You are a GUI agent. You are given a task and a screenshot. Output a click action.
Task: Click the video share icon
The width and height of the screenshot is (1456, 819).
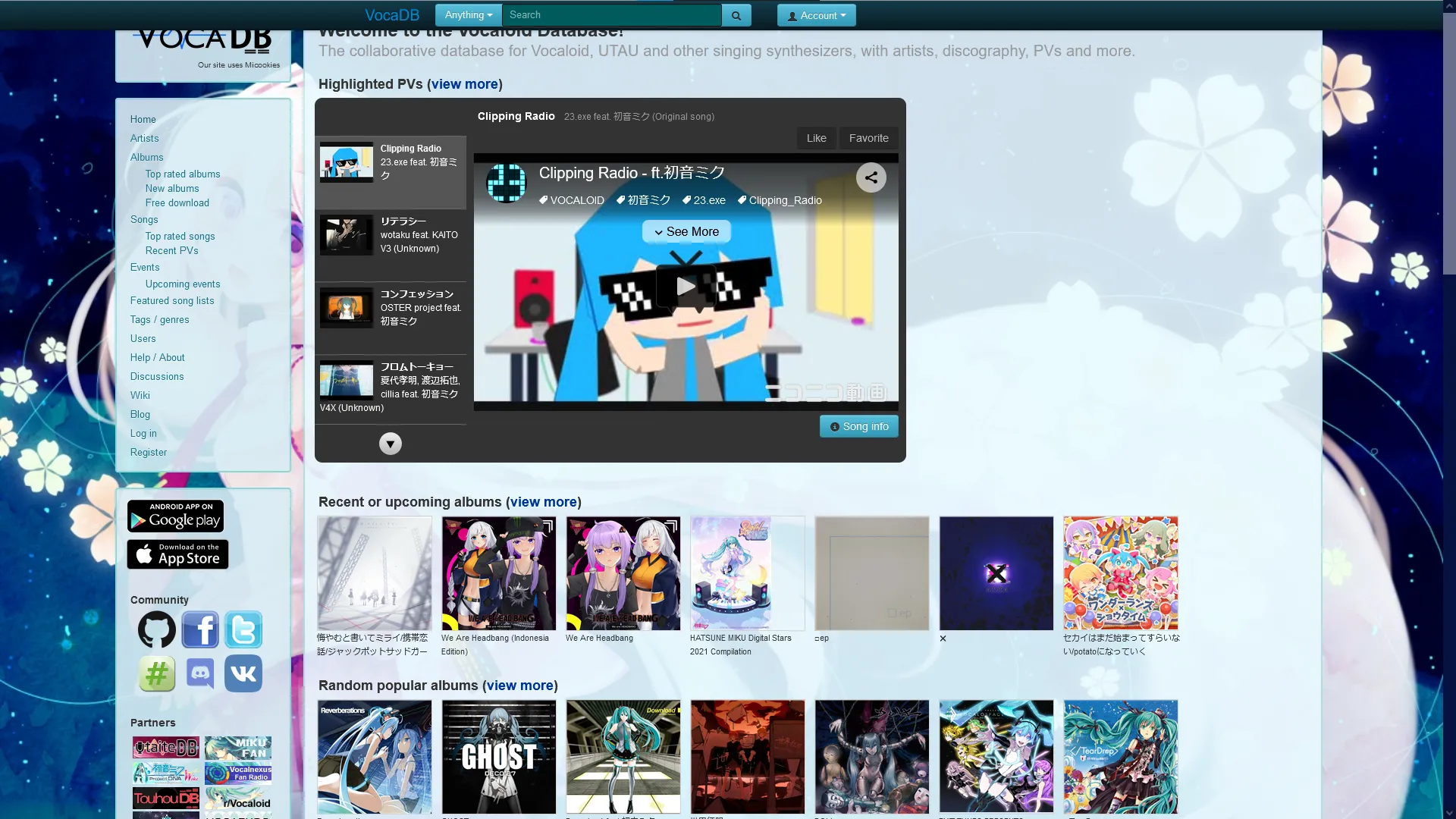coord(871,177)
